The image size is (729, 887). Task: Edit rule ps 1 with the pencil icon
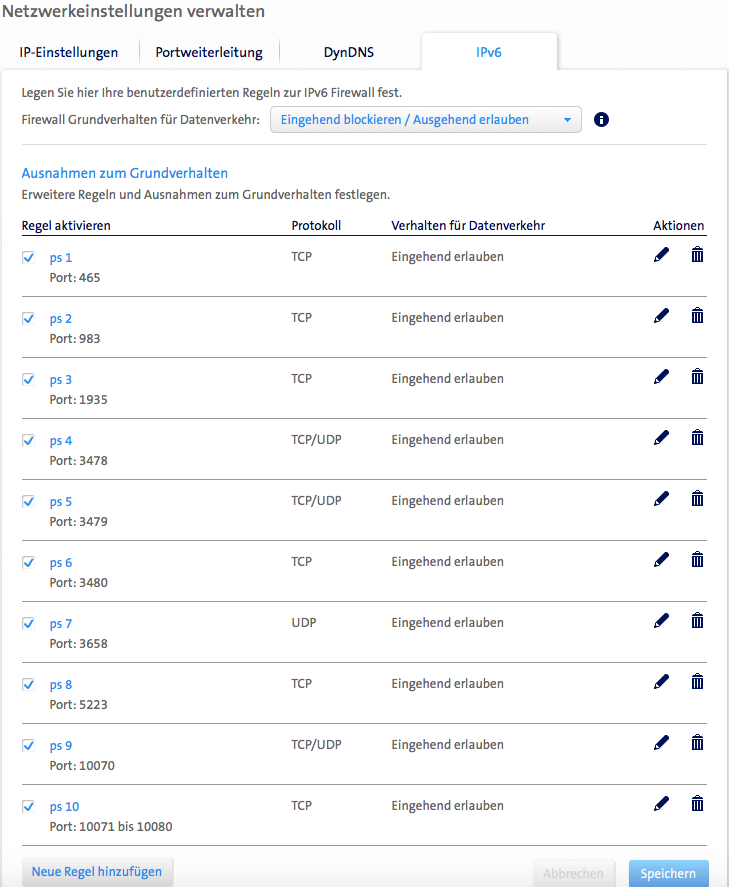tap(661, 255)
